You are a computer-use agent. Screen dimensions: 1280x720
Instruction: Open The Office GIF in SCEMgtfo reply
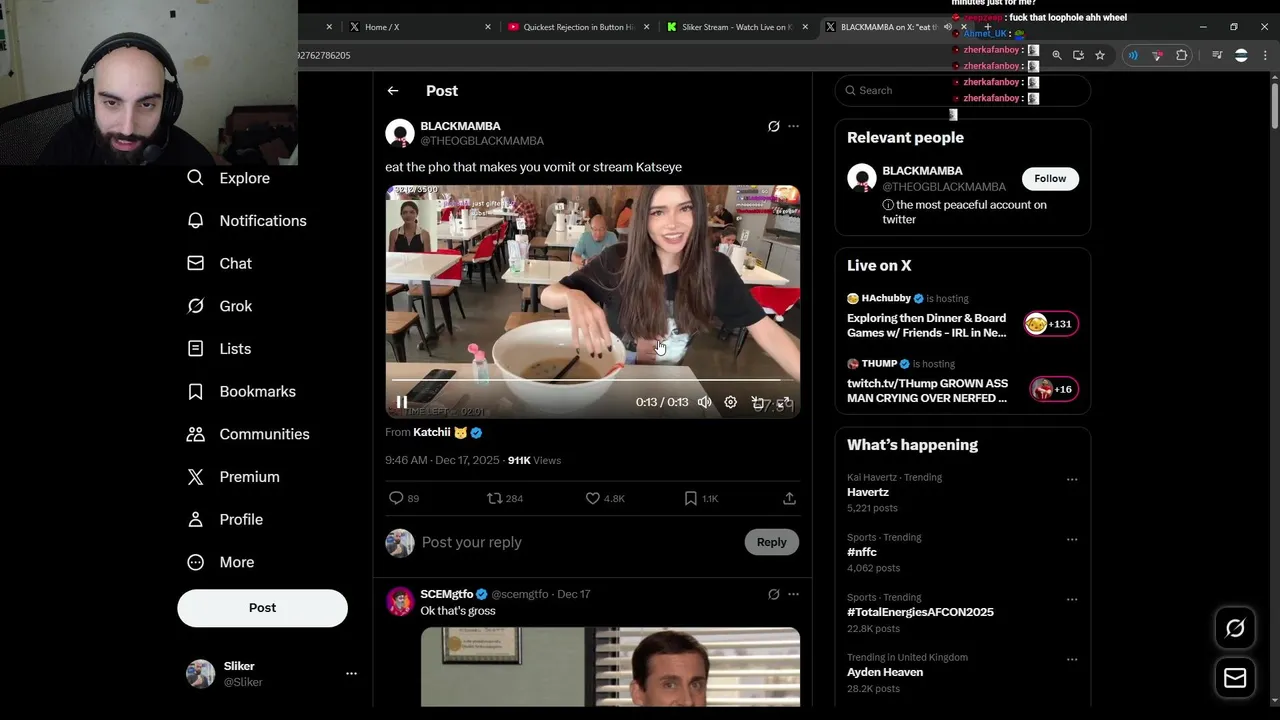tap(610, 667)
